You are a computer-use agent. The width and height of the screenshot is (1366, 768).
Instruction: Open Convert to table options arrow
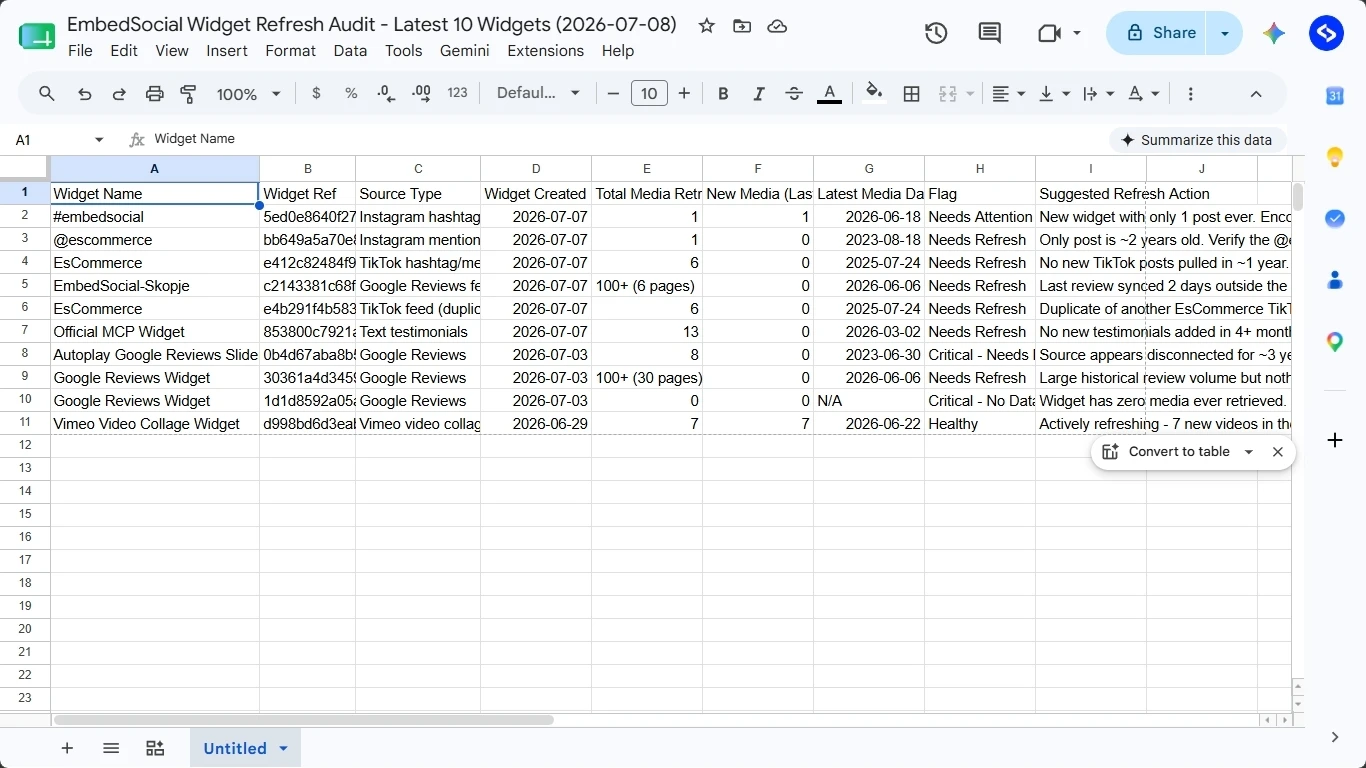point(1248,452)
